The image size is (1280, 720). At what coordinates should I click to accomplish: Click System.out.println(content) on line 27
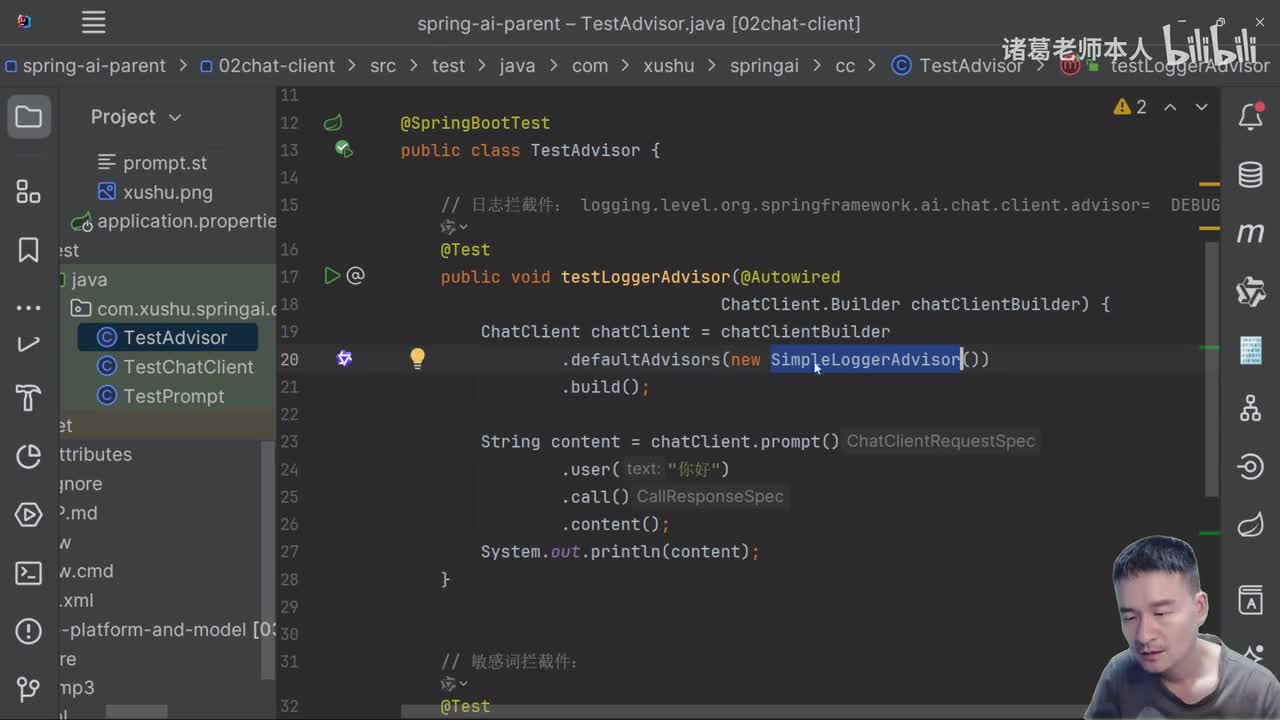click(x=620, y=552)
